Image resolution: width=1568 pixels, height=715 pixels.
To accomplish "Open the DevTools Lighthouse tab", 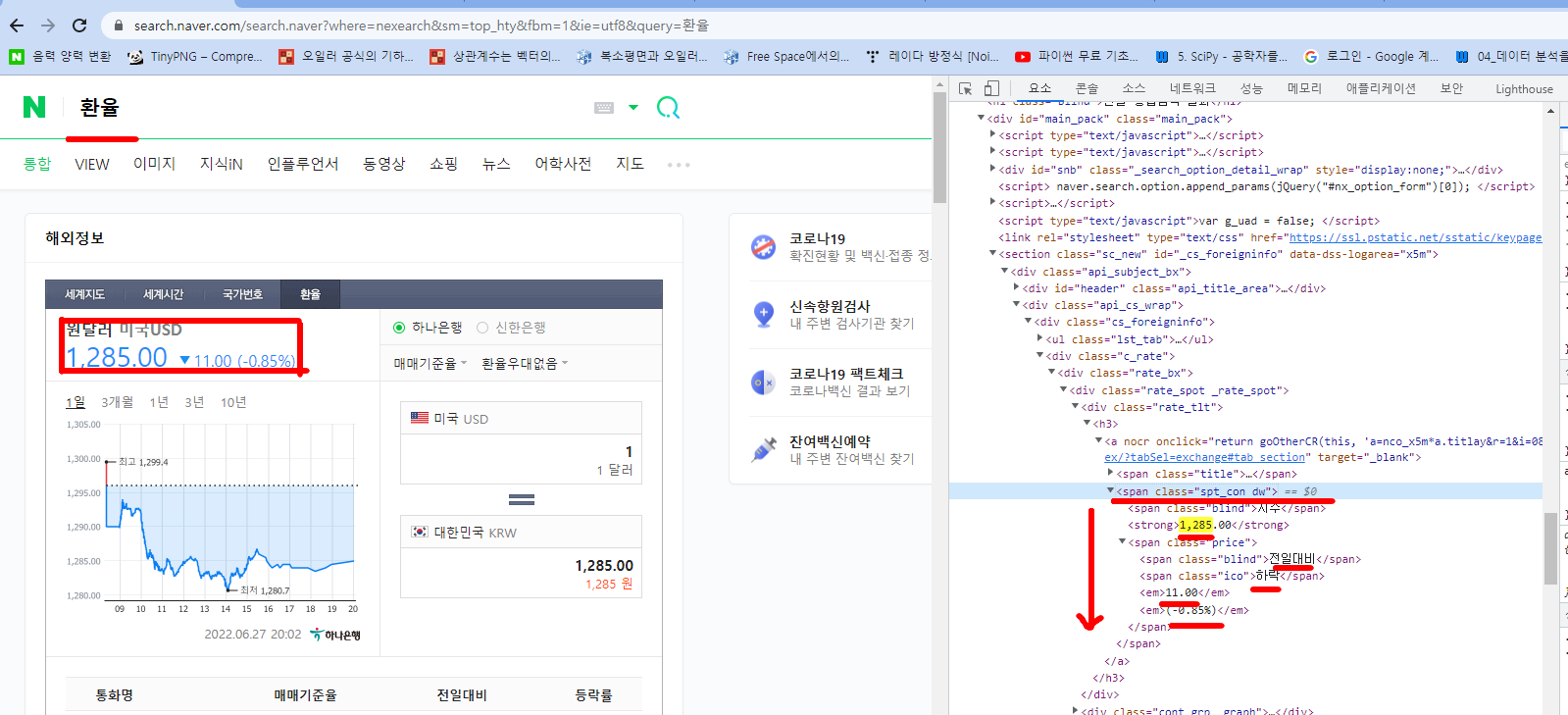I will click(x=1524, y=89).
